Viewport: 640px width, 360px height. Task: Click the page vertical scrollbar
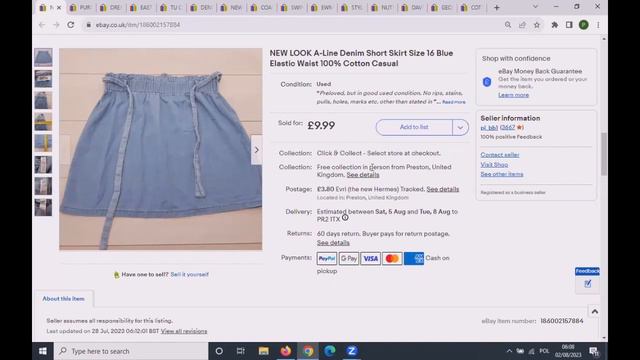click(604, 154)
